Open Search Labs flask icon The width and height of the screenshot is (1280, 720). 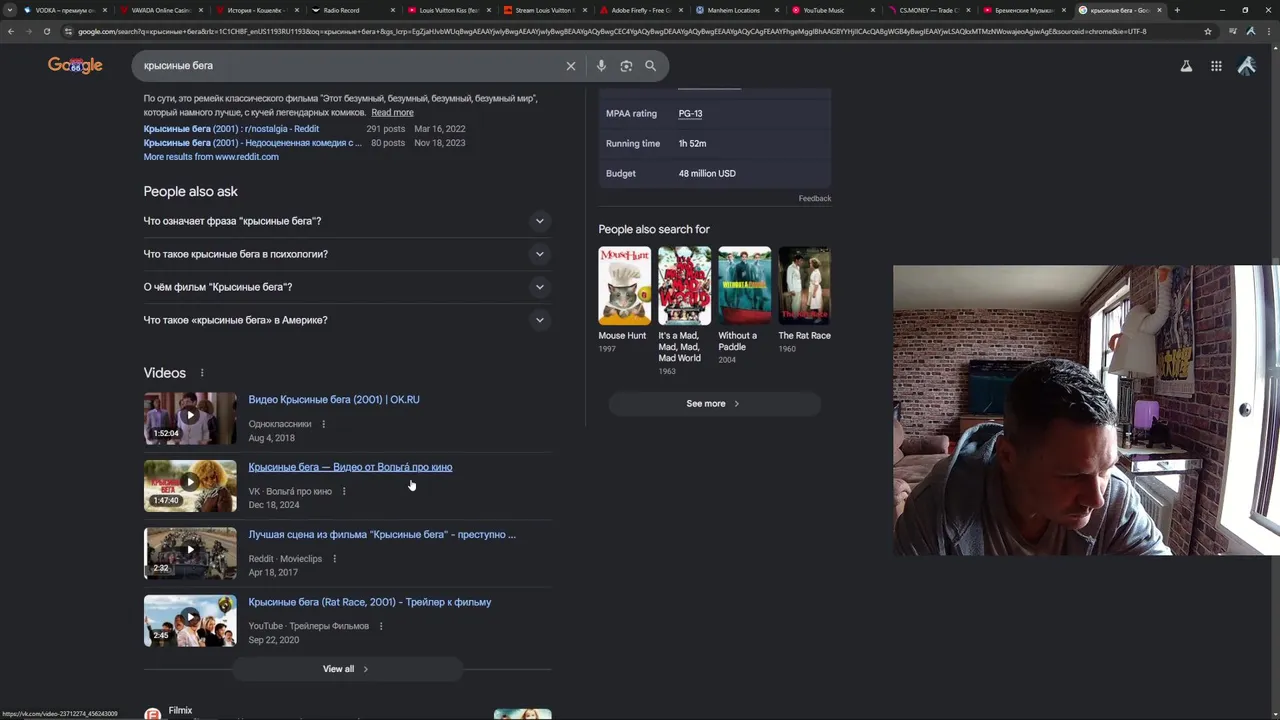pyautogui.click(x=1186, y=66)
